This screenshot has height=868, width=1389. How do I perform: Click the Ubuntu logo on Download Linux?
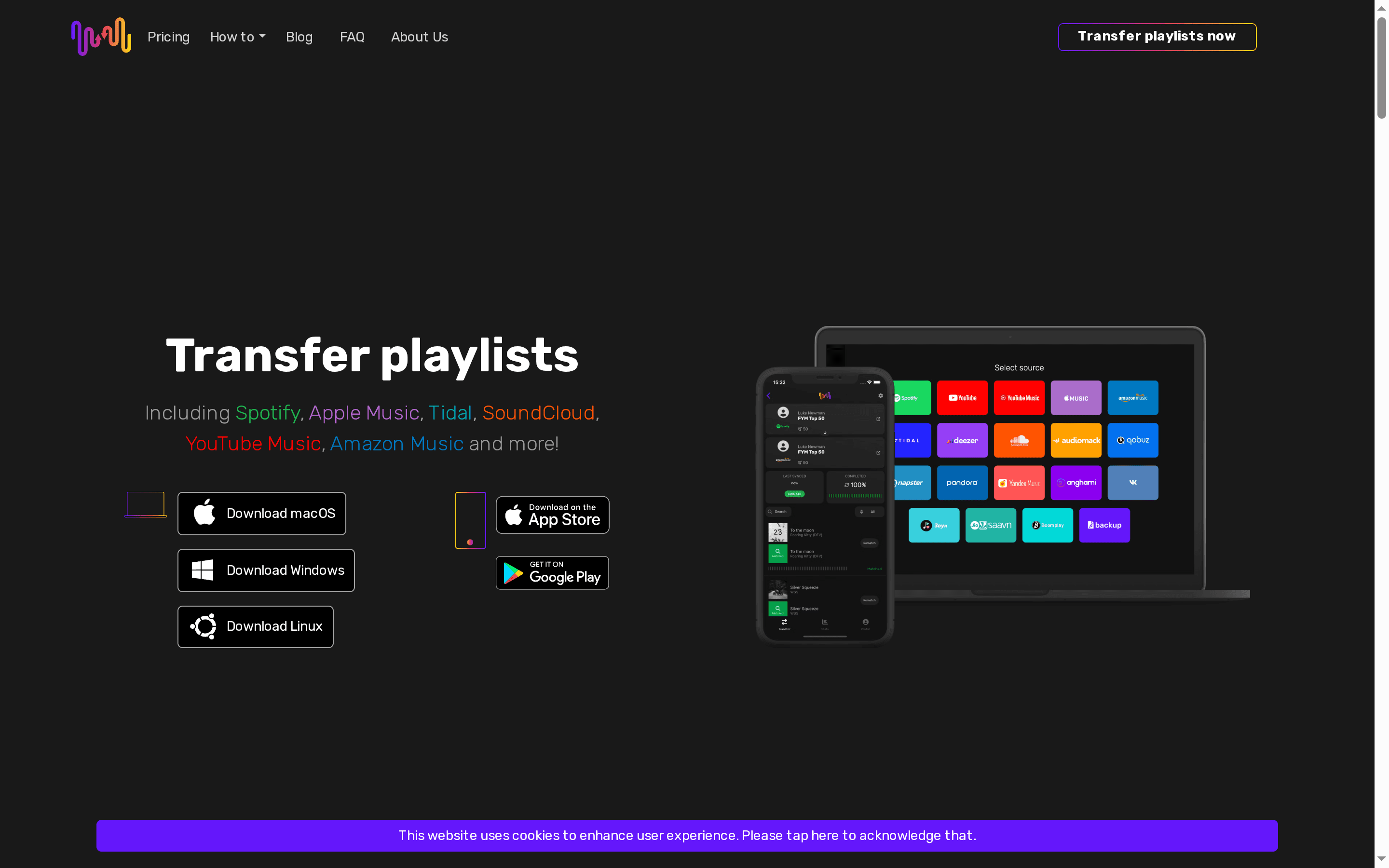(x=203, y=626)
